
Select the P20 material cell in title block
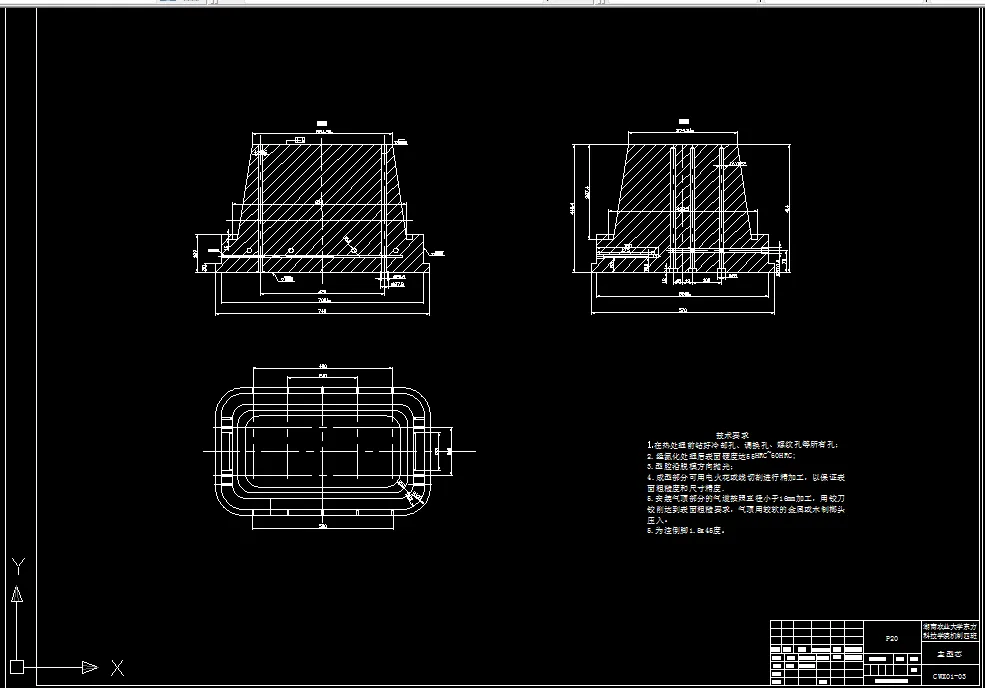pos(892,638)
